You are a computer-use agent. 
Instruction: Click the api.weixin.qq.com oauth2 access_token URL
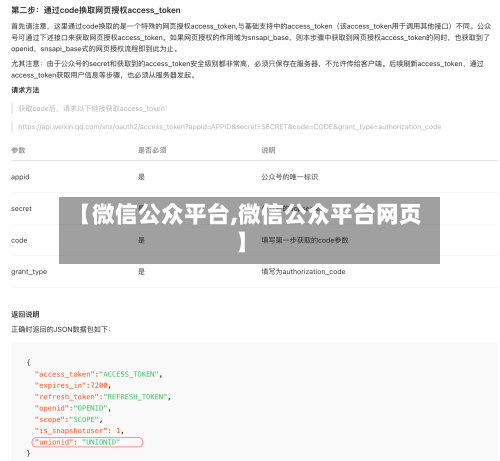[x=230, y=127]
